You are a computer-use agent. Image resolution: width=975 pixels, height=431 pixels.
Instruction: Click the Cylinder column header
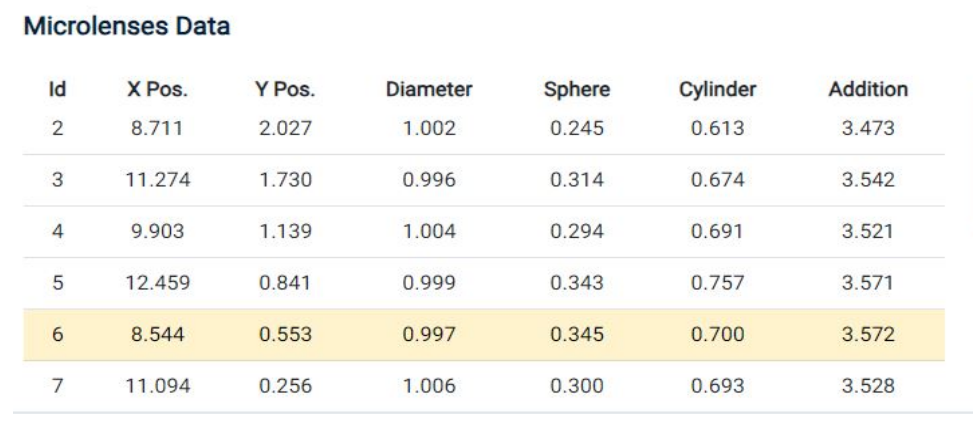[718, 90]
